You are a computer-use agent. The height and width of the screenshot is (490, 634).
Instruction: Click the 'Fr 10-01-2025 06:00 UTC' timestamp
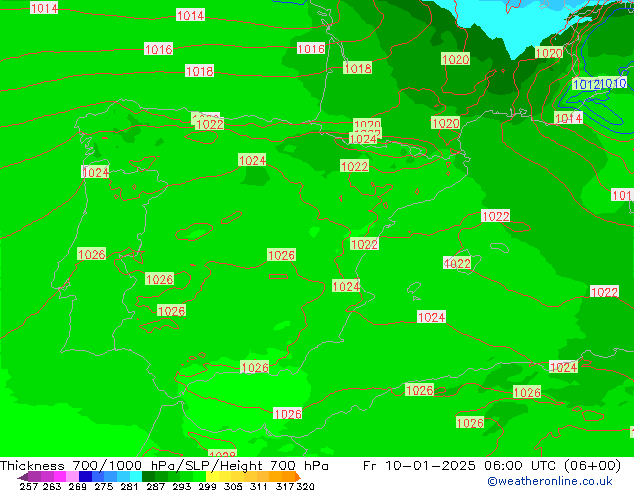461,466
